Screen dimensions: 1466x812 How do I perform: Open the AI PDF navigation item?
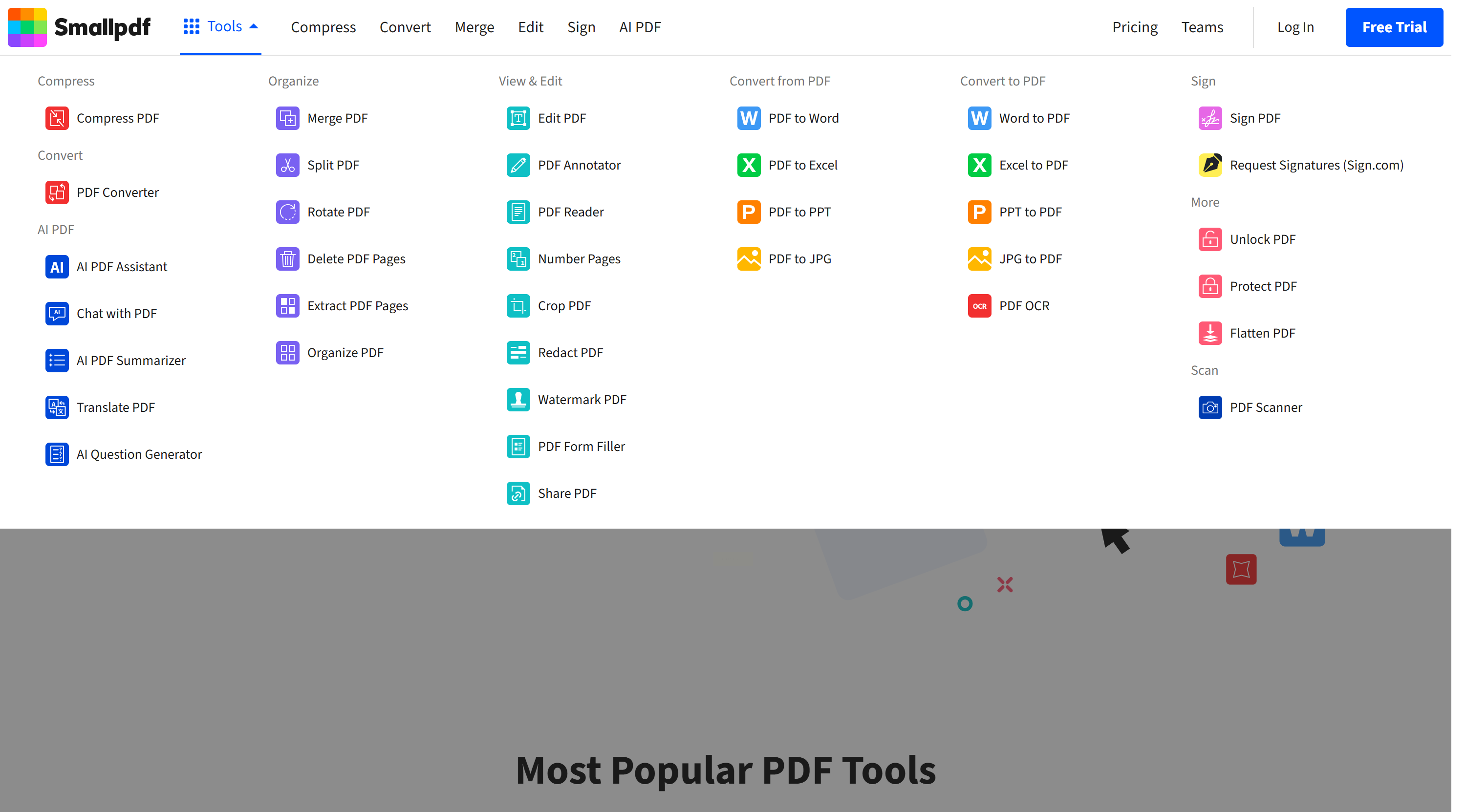click(x=640, y=27)
